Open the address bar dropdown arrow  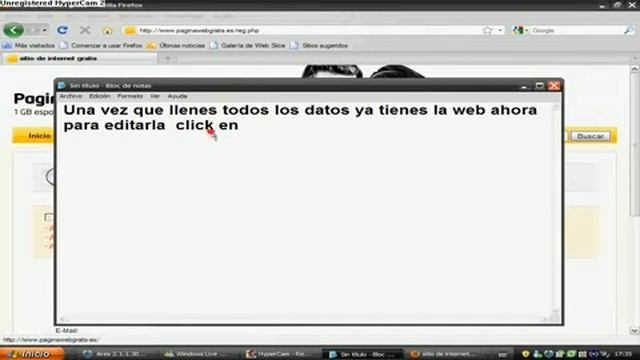click(x=500, y=31)
